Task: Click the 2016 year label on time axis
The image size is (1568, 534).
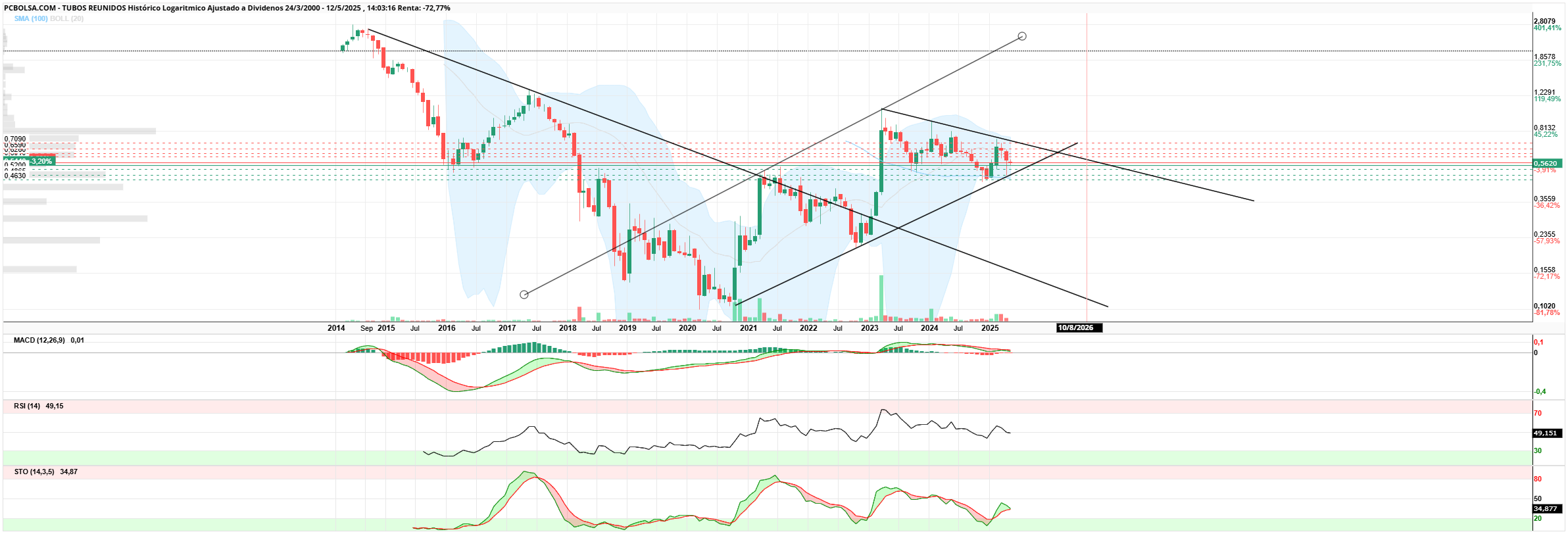Action: click(x=447, y=328)
